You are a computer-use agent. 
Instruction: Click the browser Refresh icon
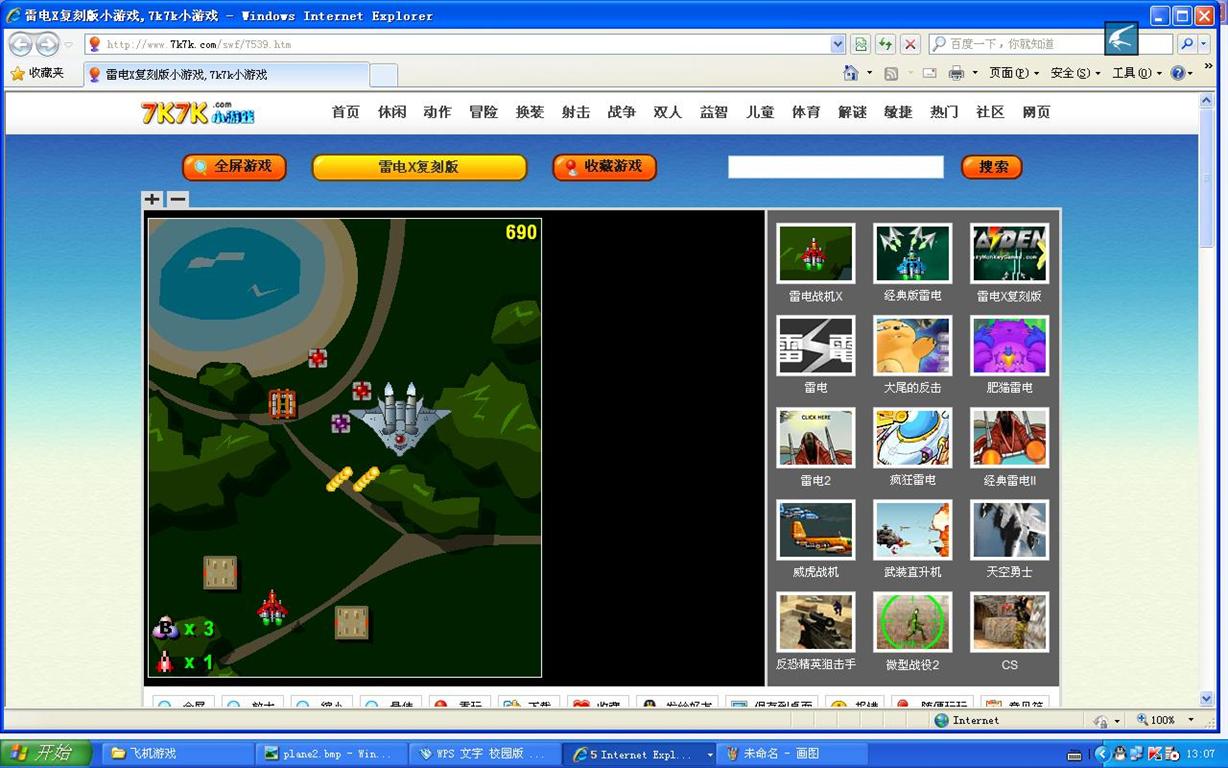pyautogui.click(x=885, y=44)
